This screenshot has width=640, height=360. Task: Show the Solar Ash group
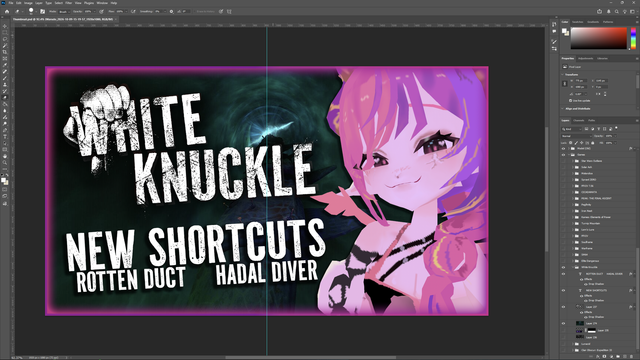(563, 167)
